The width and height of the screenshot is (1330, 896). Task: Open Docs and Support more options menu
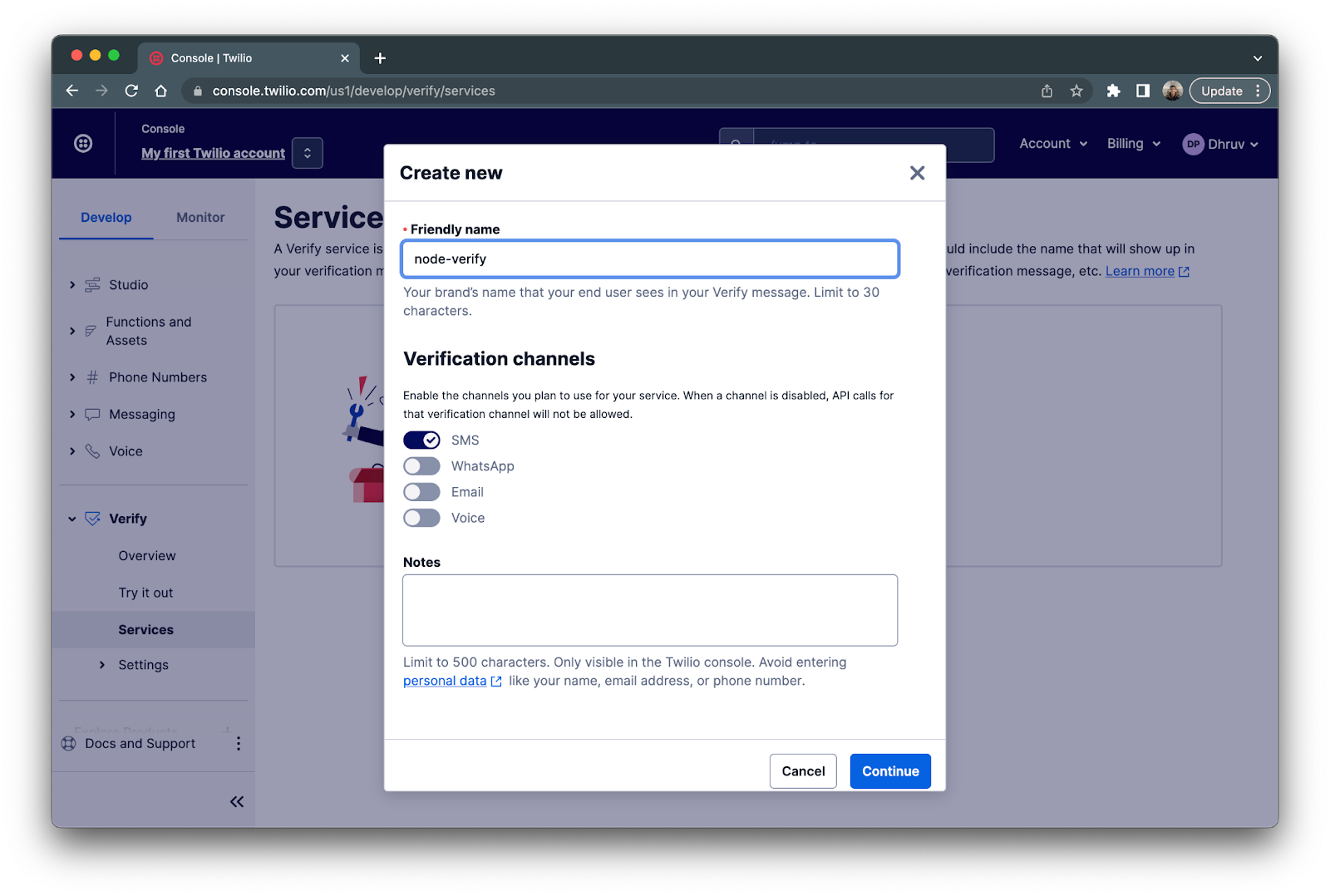tap(239, 744)
